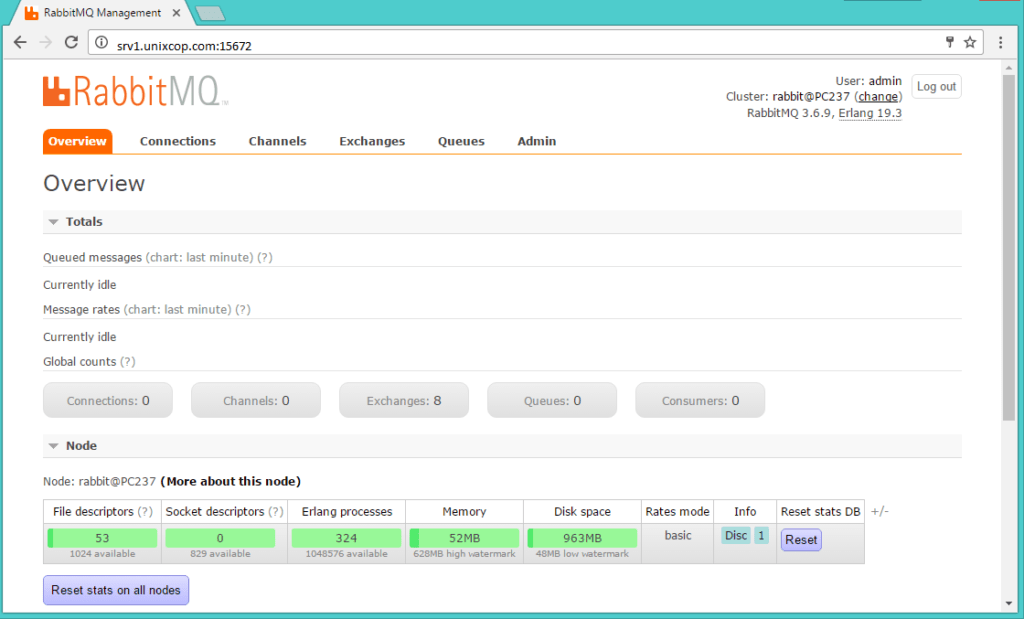
Task: View site information icon in address bar
Action: pyautogui.click(x=101, y=42)
